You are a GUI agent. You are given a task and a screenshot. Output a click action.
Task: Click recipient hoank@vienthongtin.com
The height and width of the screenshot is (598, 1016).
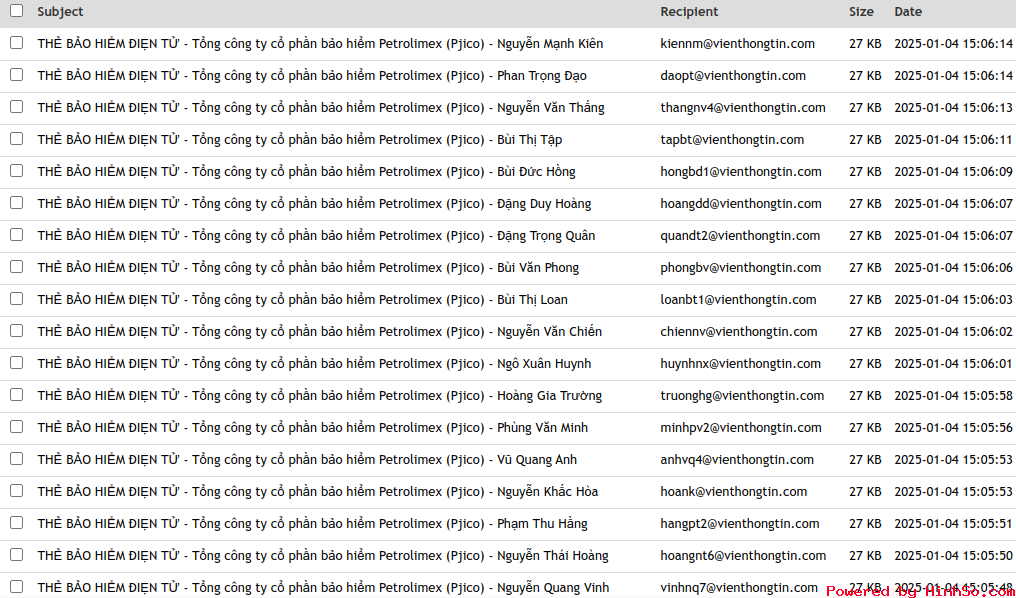point(733,492)
